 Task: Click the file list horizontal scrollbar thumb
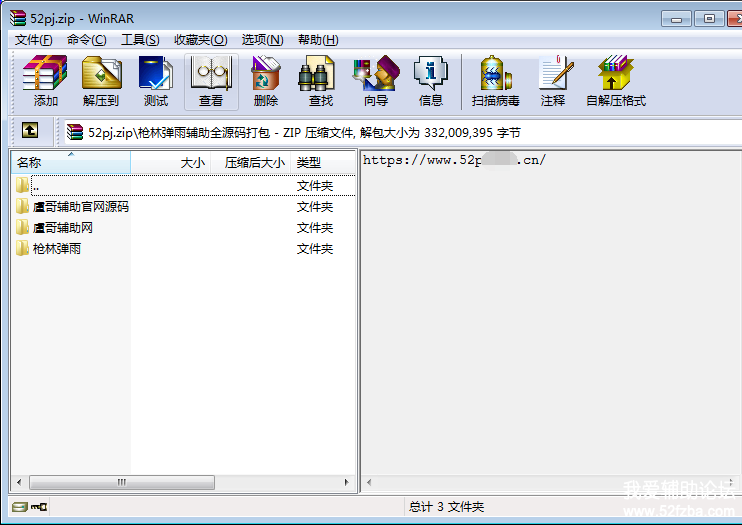click(122, 482)
